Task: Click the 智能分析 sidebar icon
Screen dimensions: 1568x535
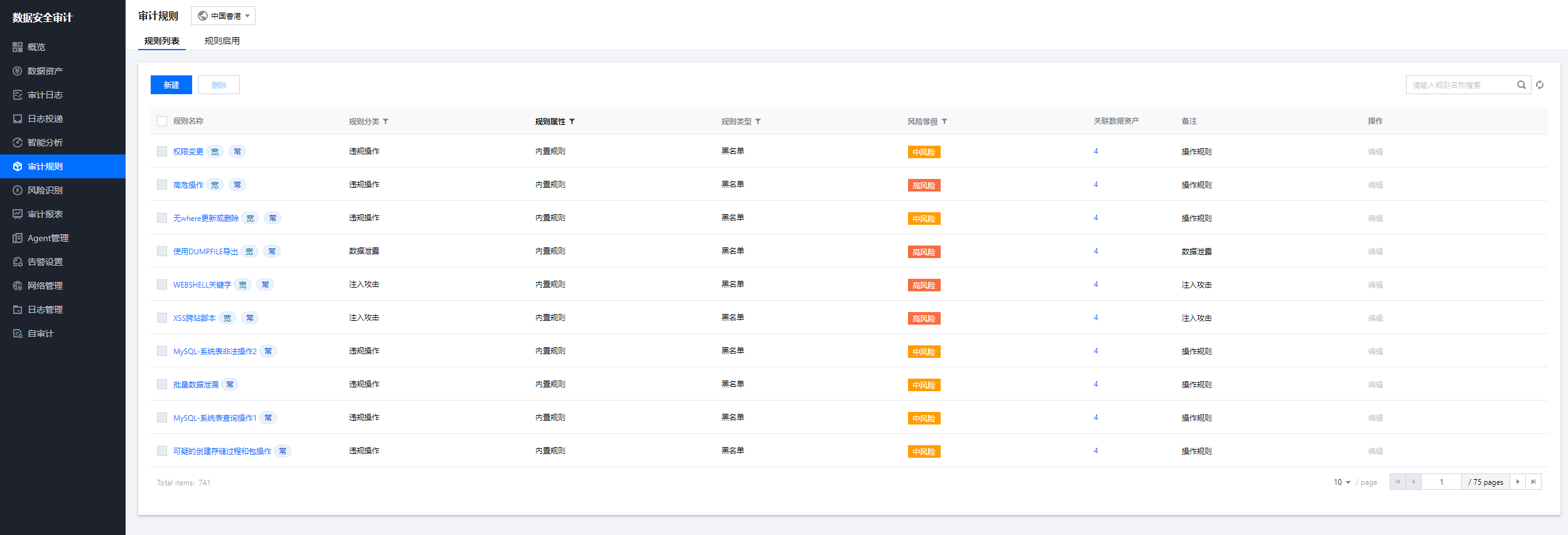Action: (x=18, y=143)
